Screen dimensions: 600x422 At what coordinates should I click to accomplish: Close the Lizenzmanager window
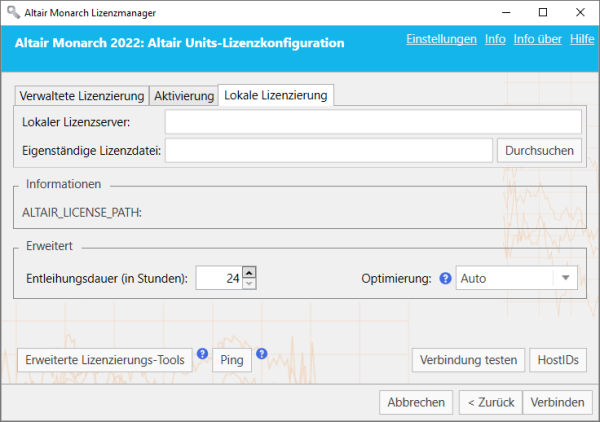(580, 12)
